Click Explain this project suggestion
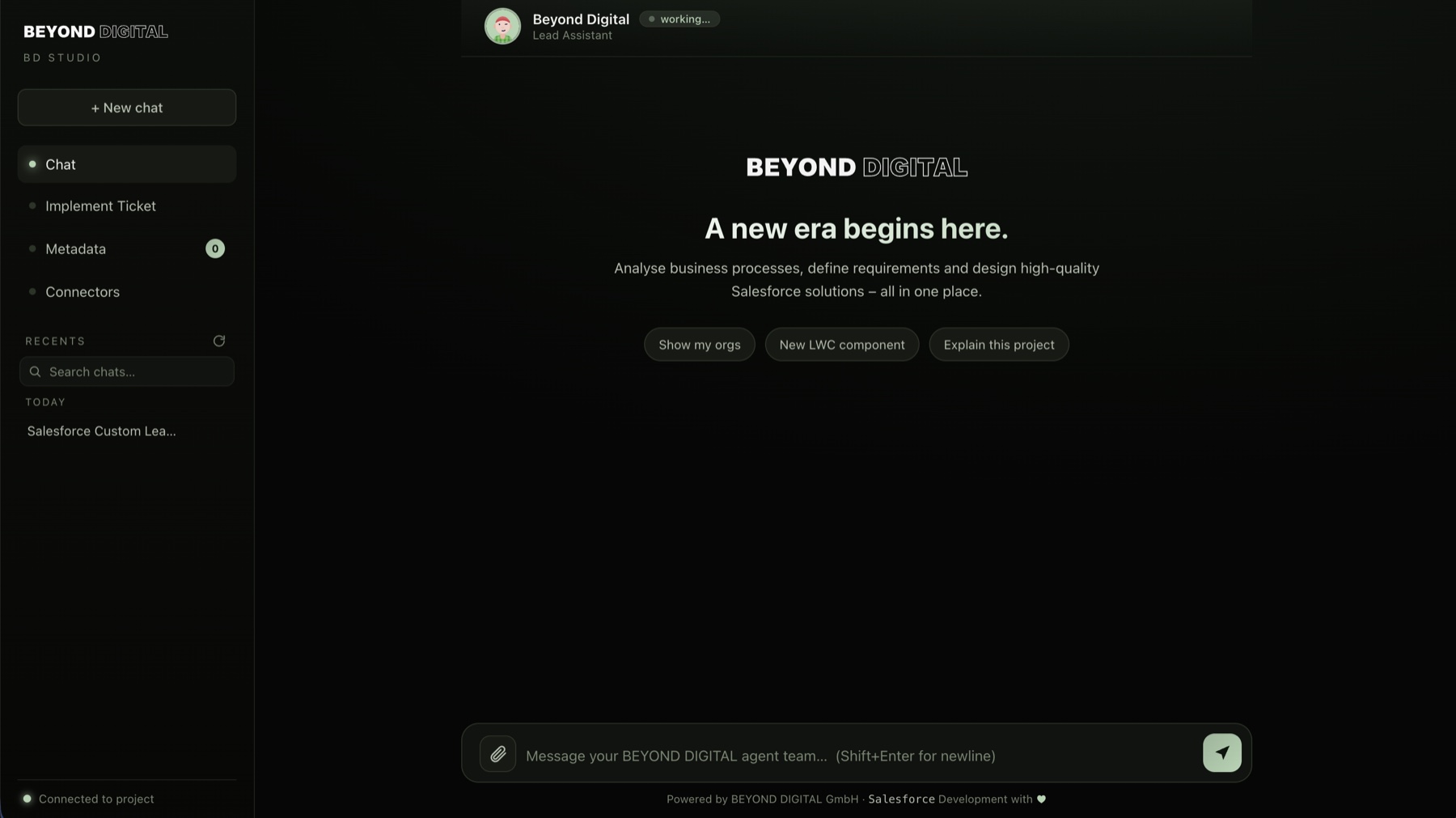 pos(999,345)
